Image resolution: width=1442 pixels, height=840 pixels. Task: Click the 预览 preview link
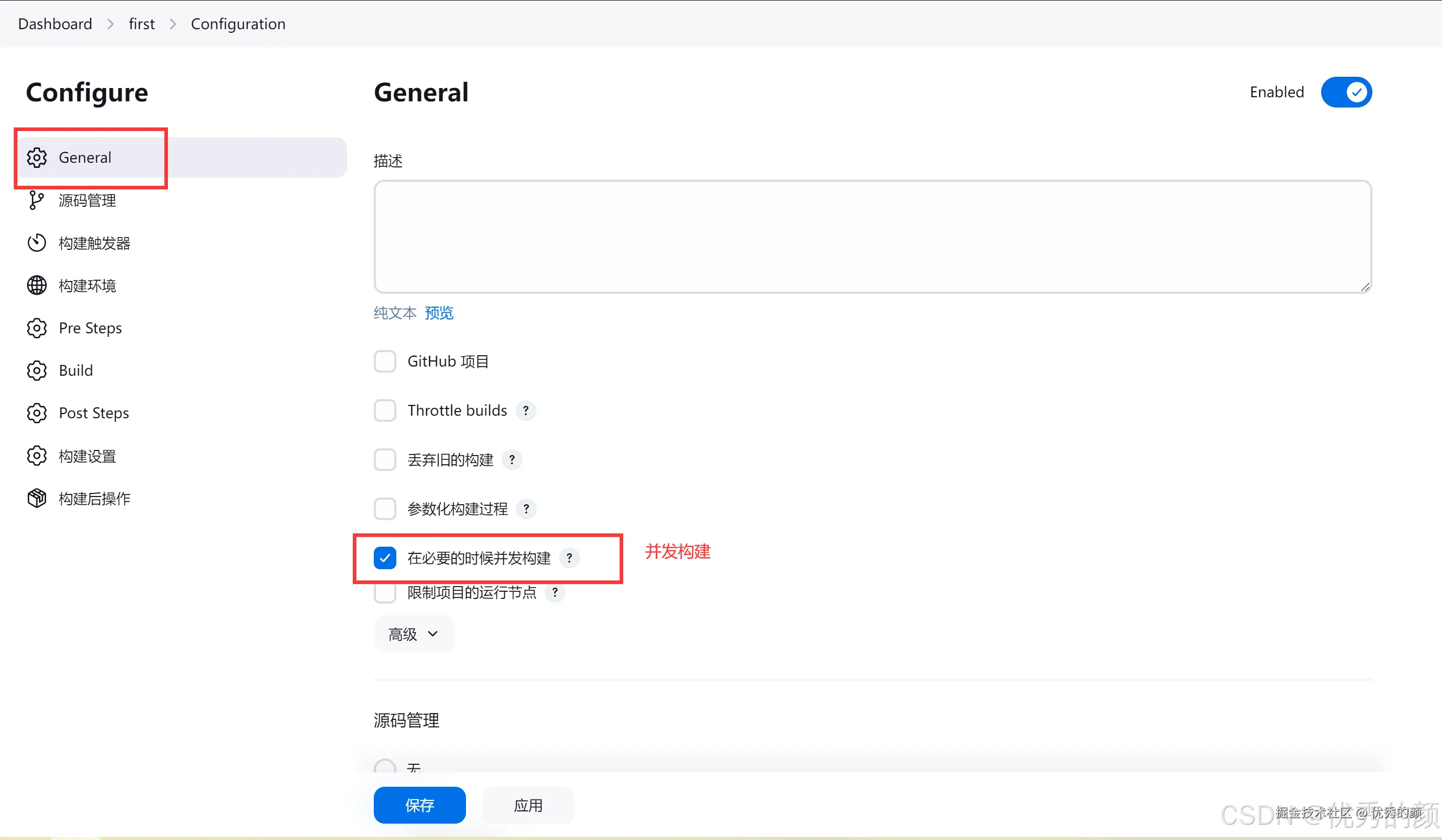(x=439, y=313)
